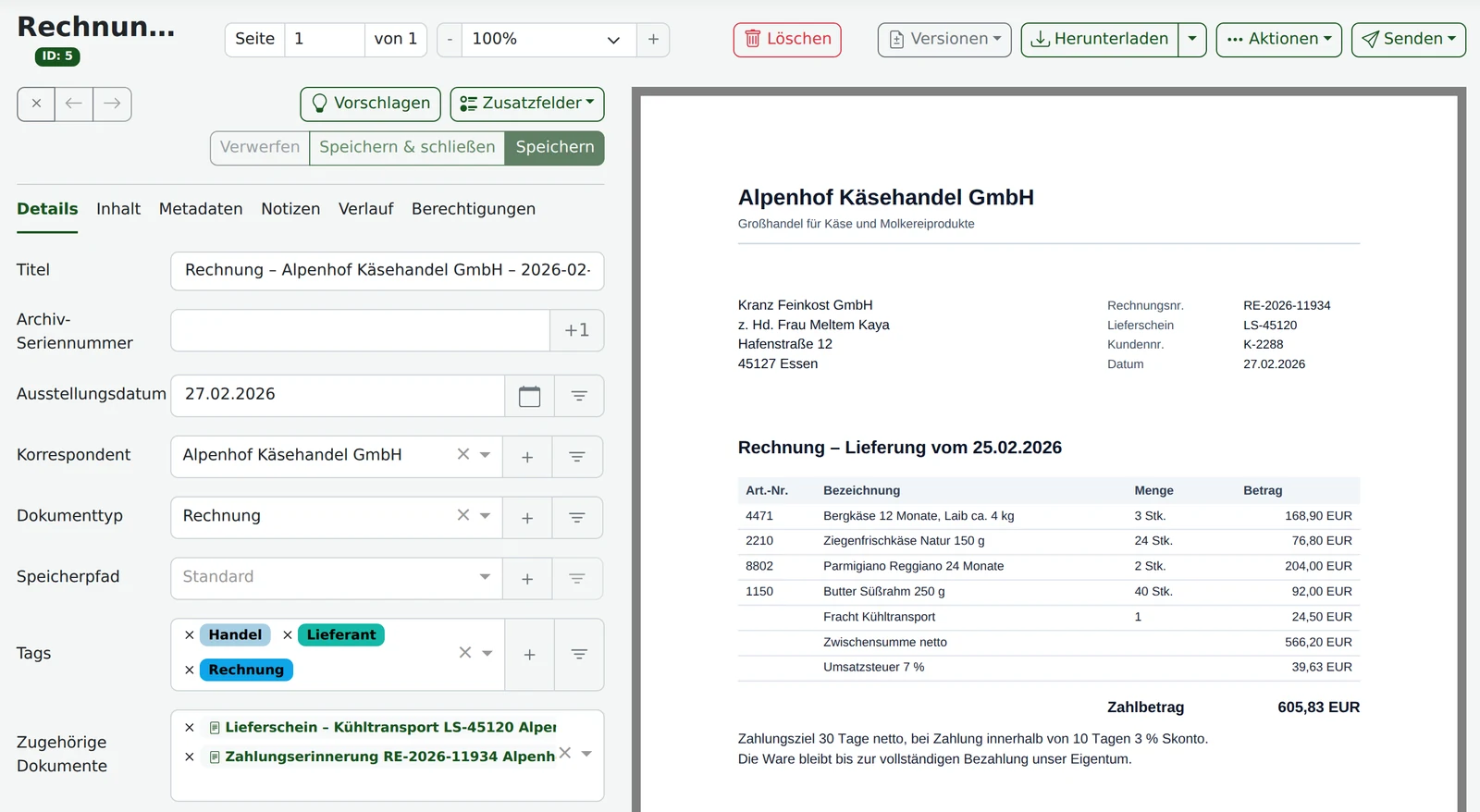Image resolution: width=1480 pixels, height=812 pixels.
Task: Click the filter icon beside Ausstellungsdatum
Action: [x=579, y=396]
